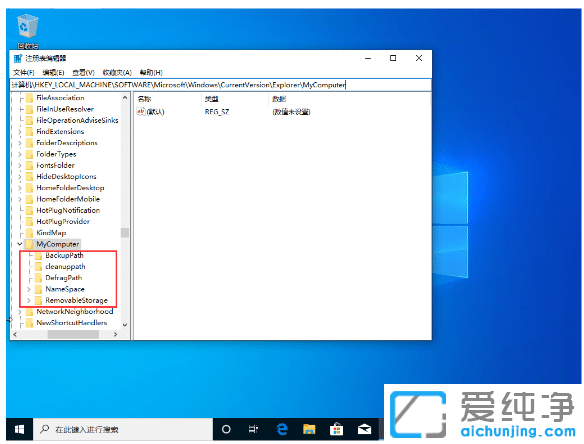Click the REG_SZ type cell
Viewport: 584px width, 444px height.
pos(217,112)
